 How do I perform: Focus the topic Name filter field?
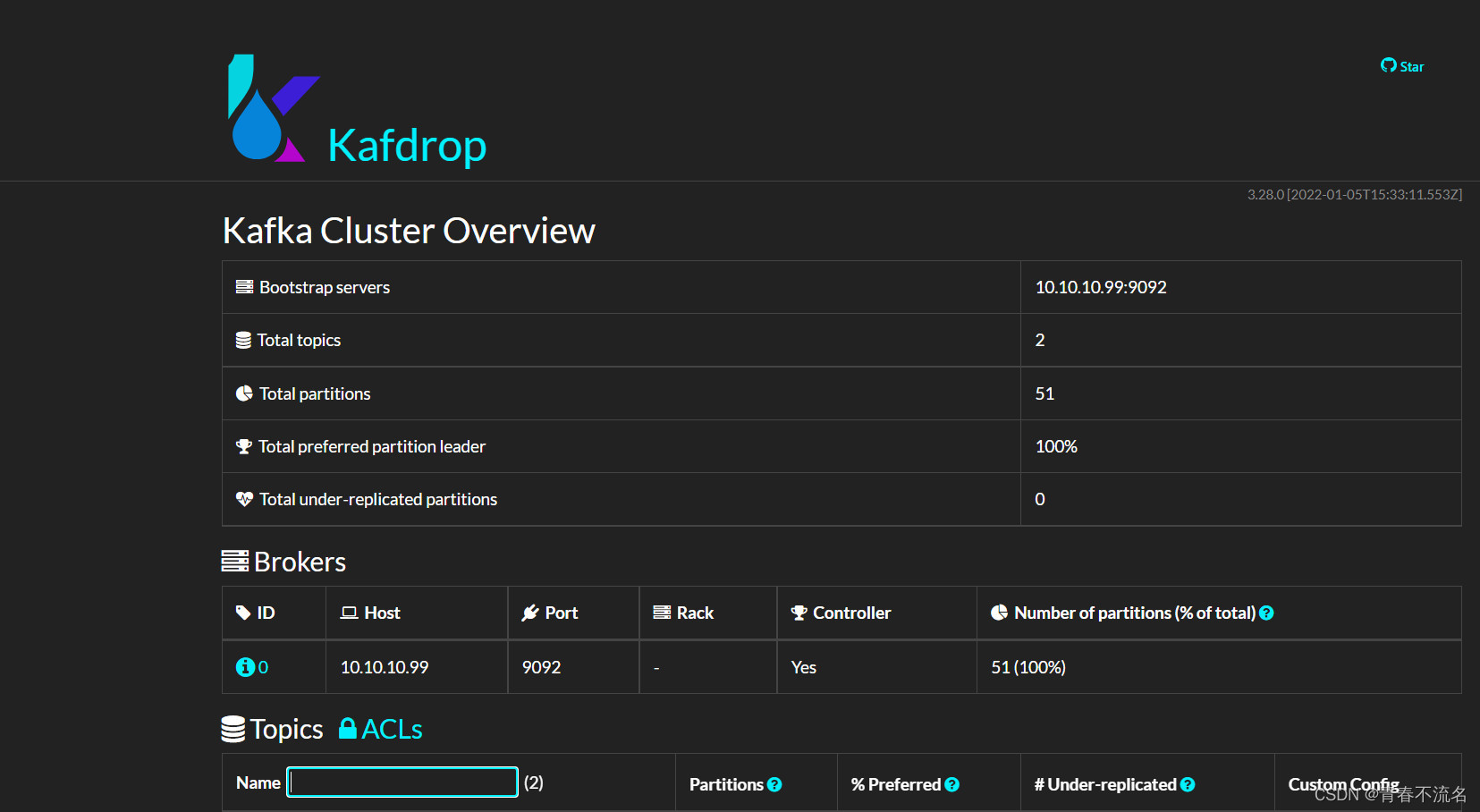point(402,782)
